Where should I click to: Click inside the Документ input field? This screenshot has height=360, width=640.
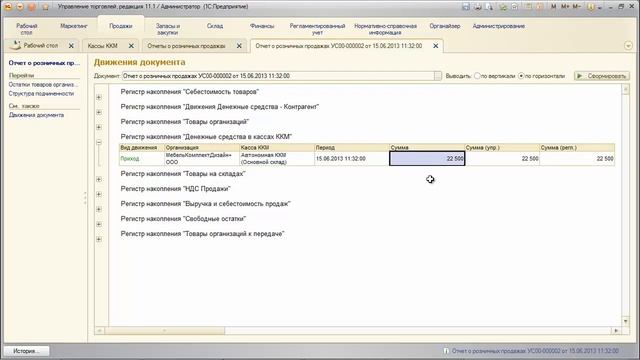pos(278,76)
